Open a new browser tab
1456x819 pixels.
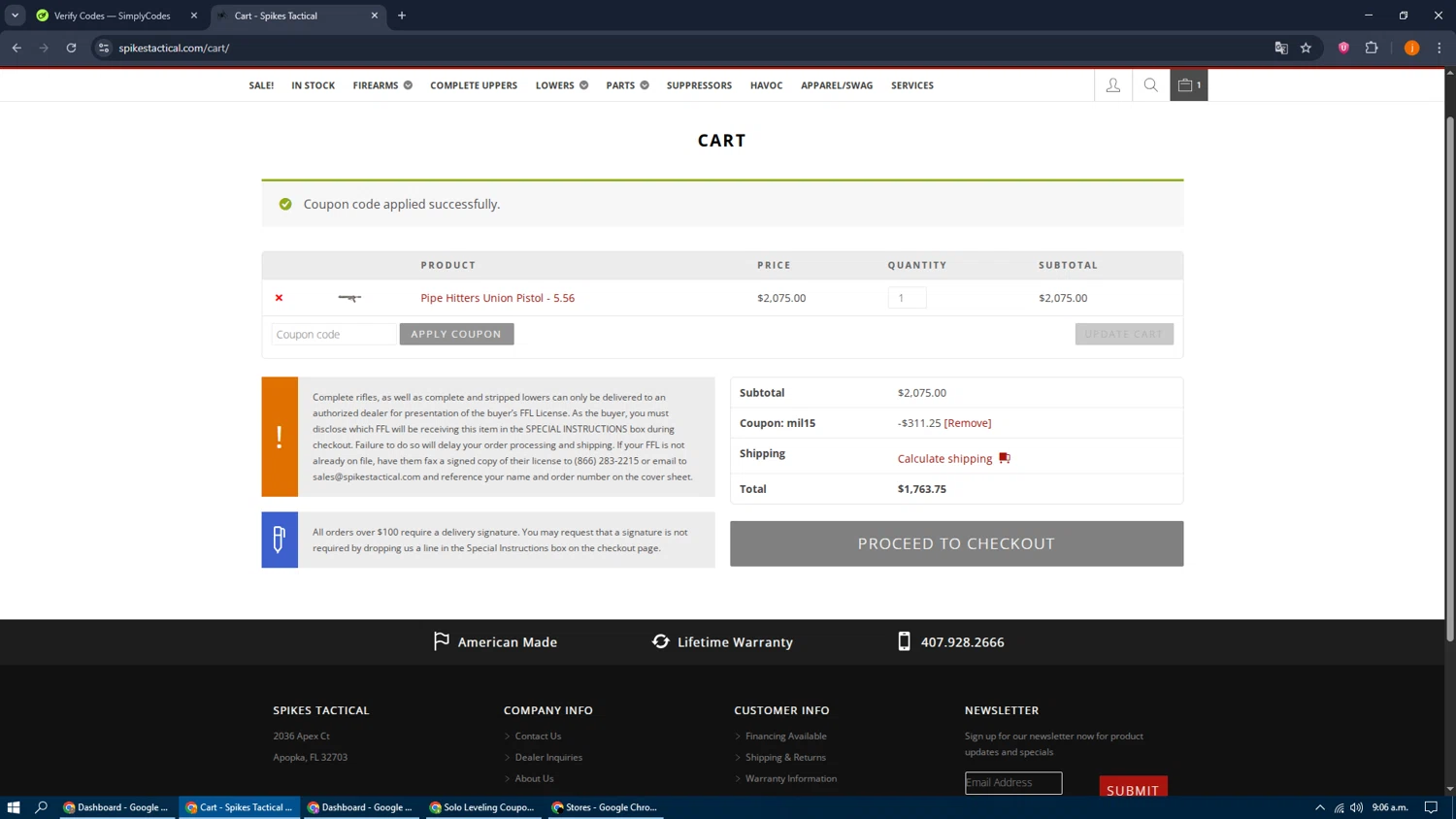(402, 16)
